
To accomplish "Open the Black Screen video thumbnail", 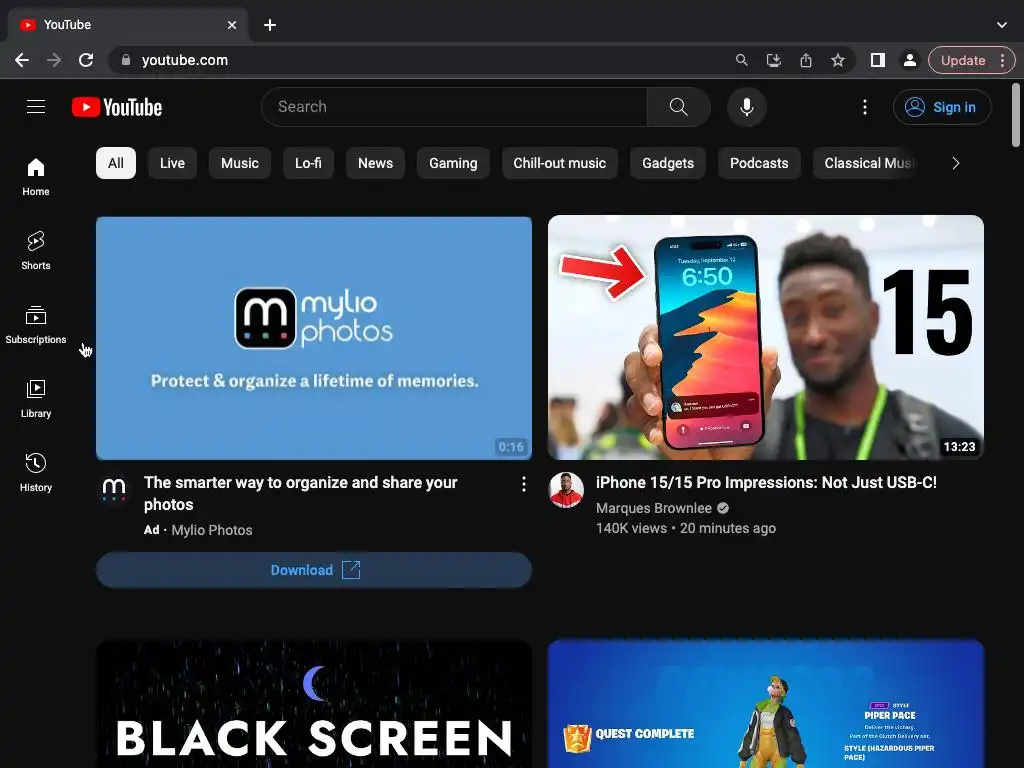I will point(313,704).
